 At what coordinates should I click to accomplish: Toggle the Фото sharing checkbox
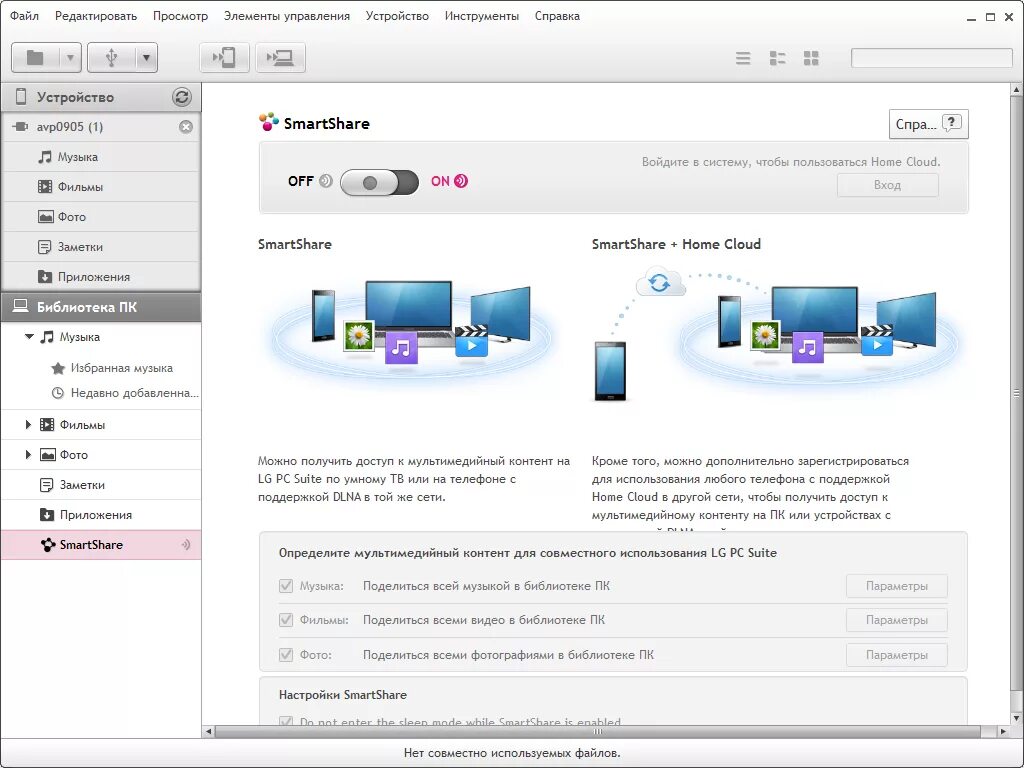coord(286,654)
